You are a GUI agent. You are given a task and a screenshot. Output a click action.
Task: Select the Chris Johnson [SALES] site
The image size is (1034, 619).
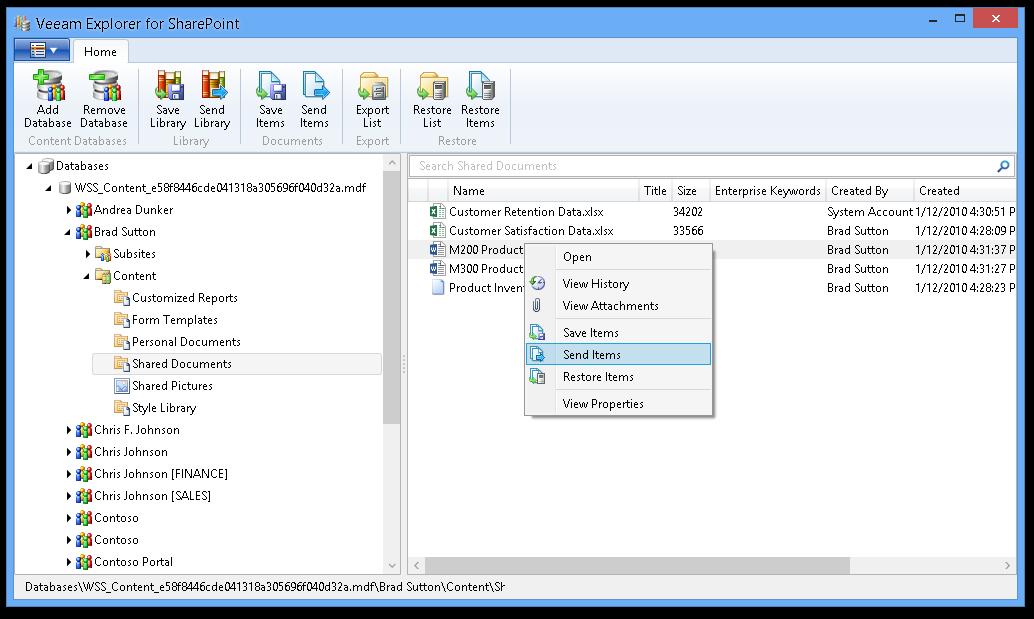pyautogui.click(x=152, y=496)
